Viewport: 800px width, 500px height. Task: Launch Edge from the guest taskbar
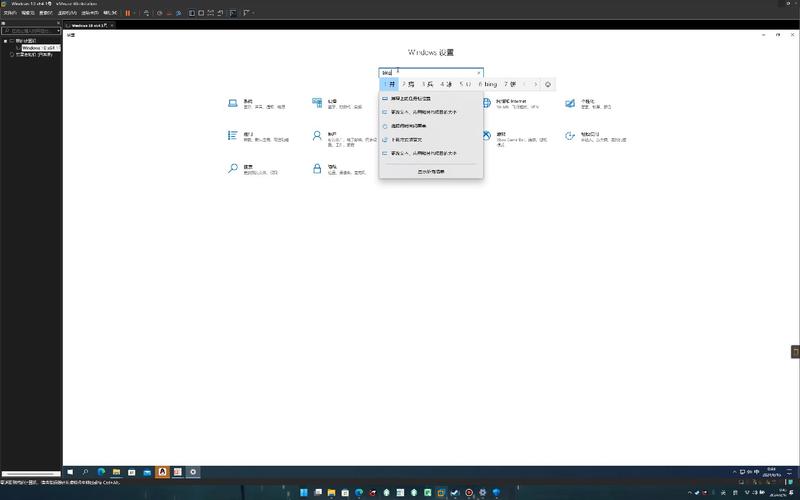(101, 472)
